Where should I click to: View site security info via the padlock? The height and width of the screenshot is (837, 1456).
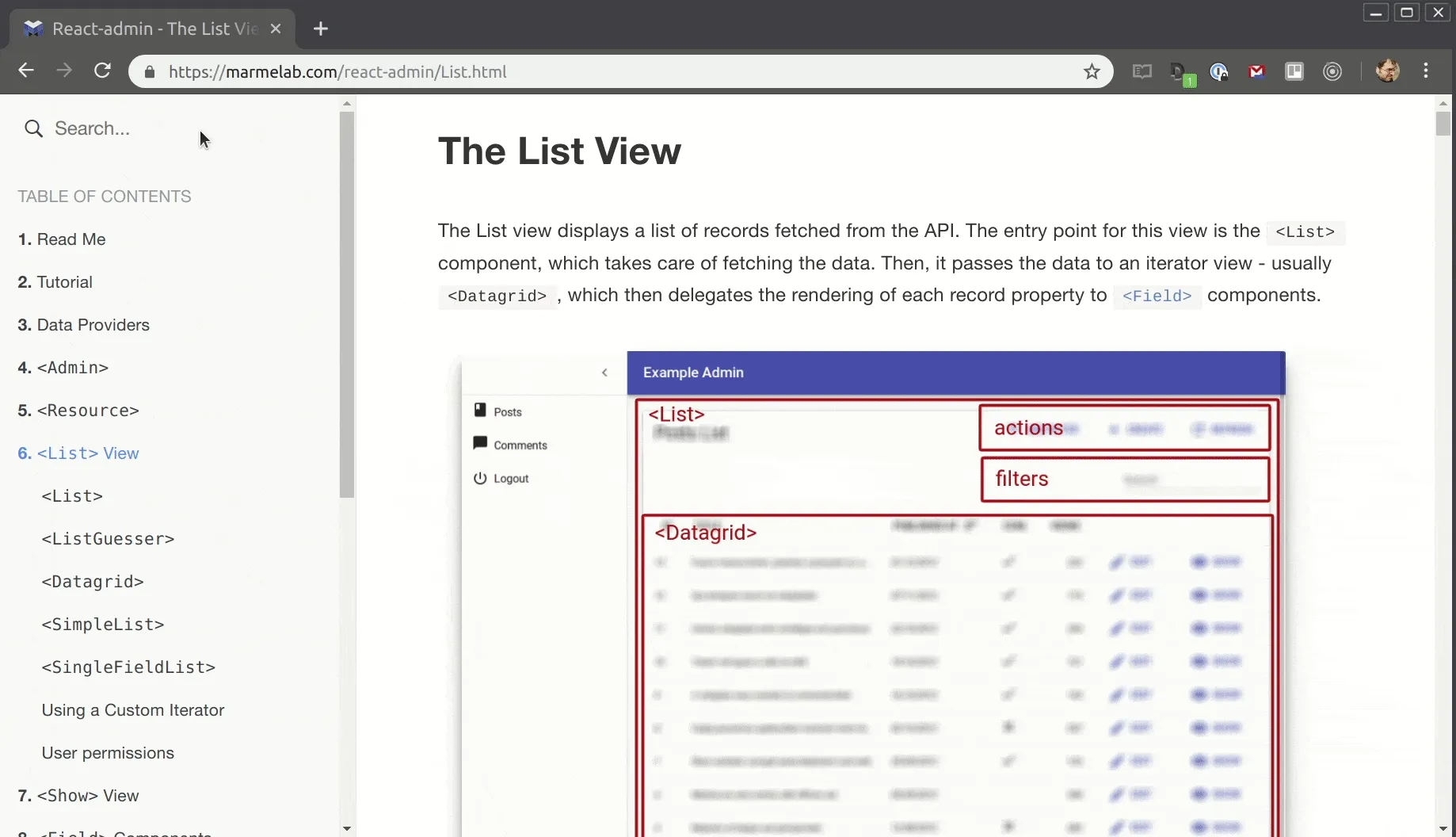point(150,71)
